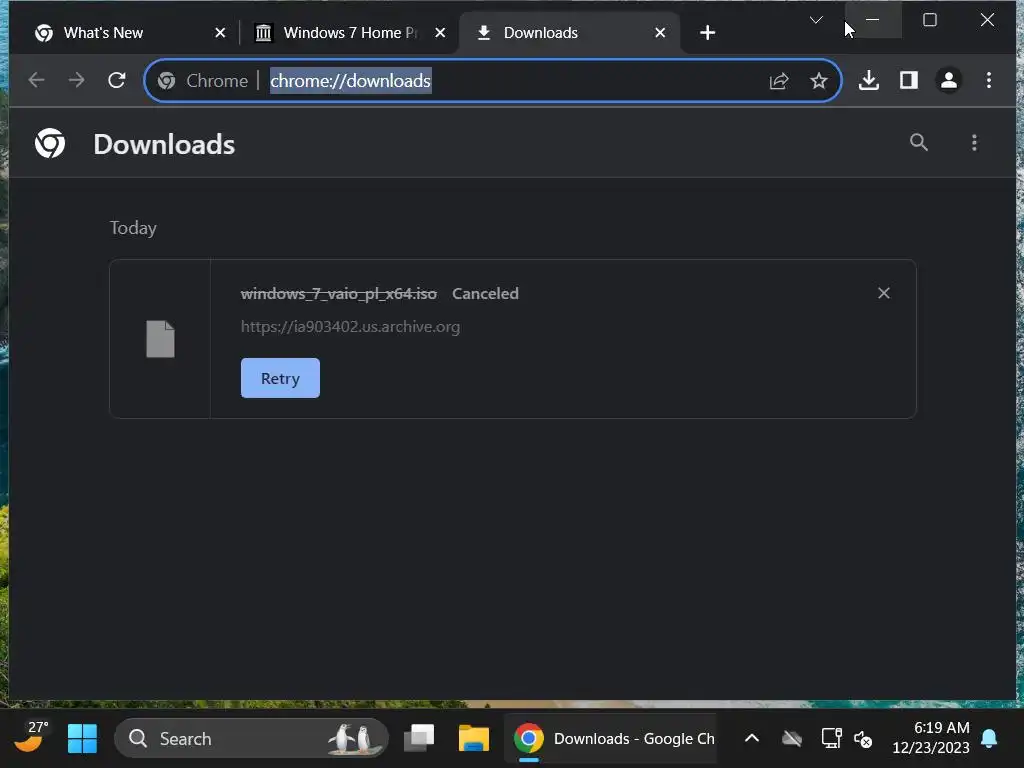The image size is (1024, 768).
Task: Open the ia903402.us.archive.org source link
Action: 350,327
